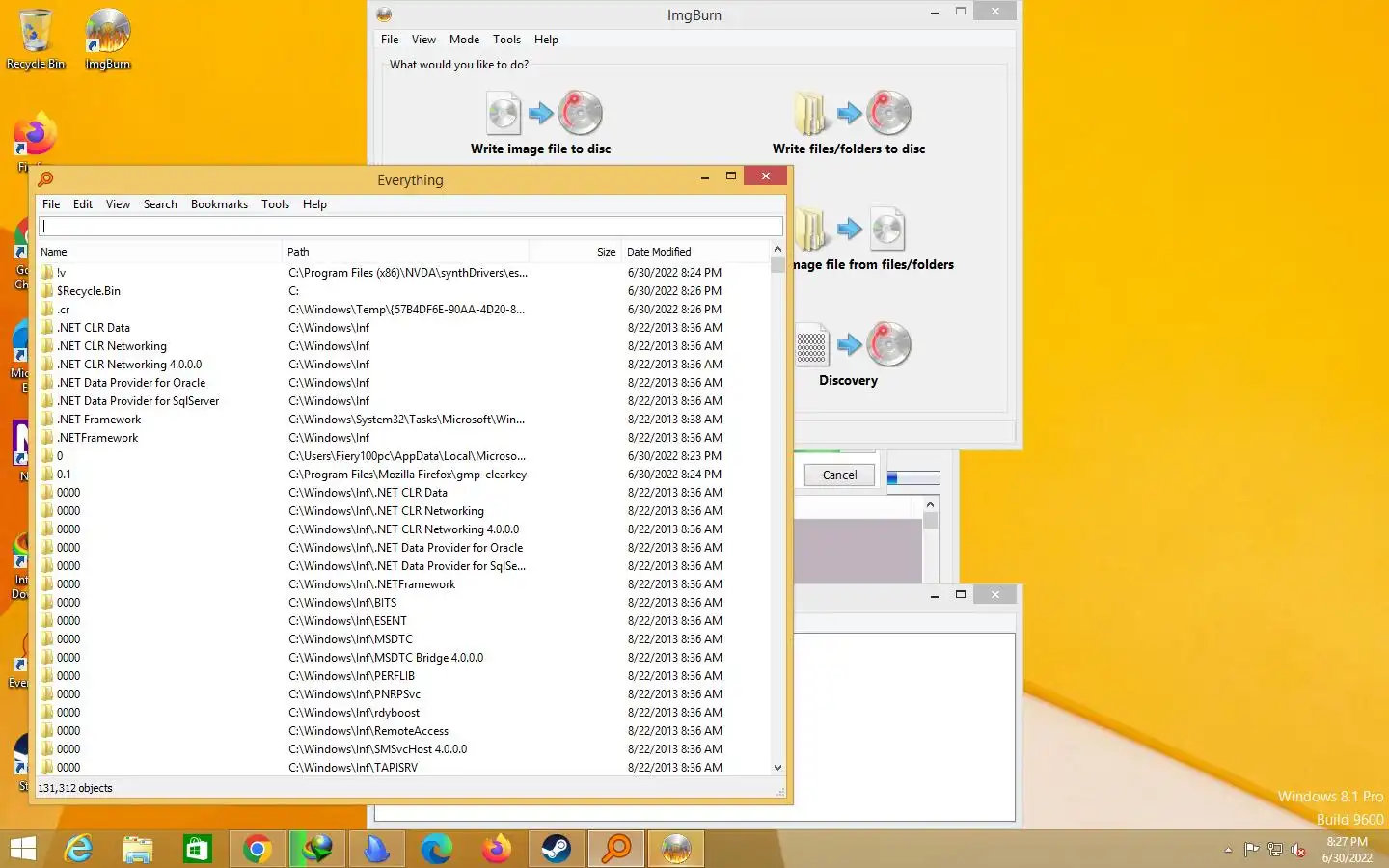This screenshot has height=868, width=1389.
Task: Select the .NET Framework folder row
Action: point(403,420)
